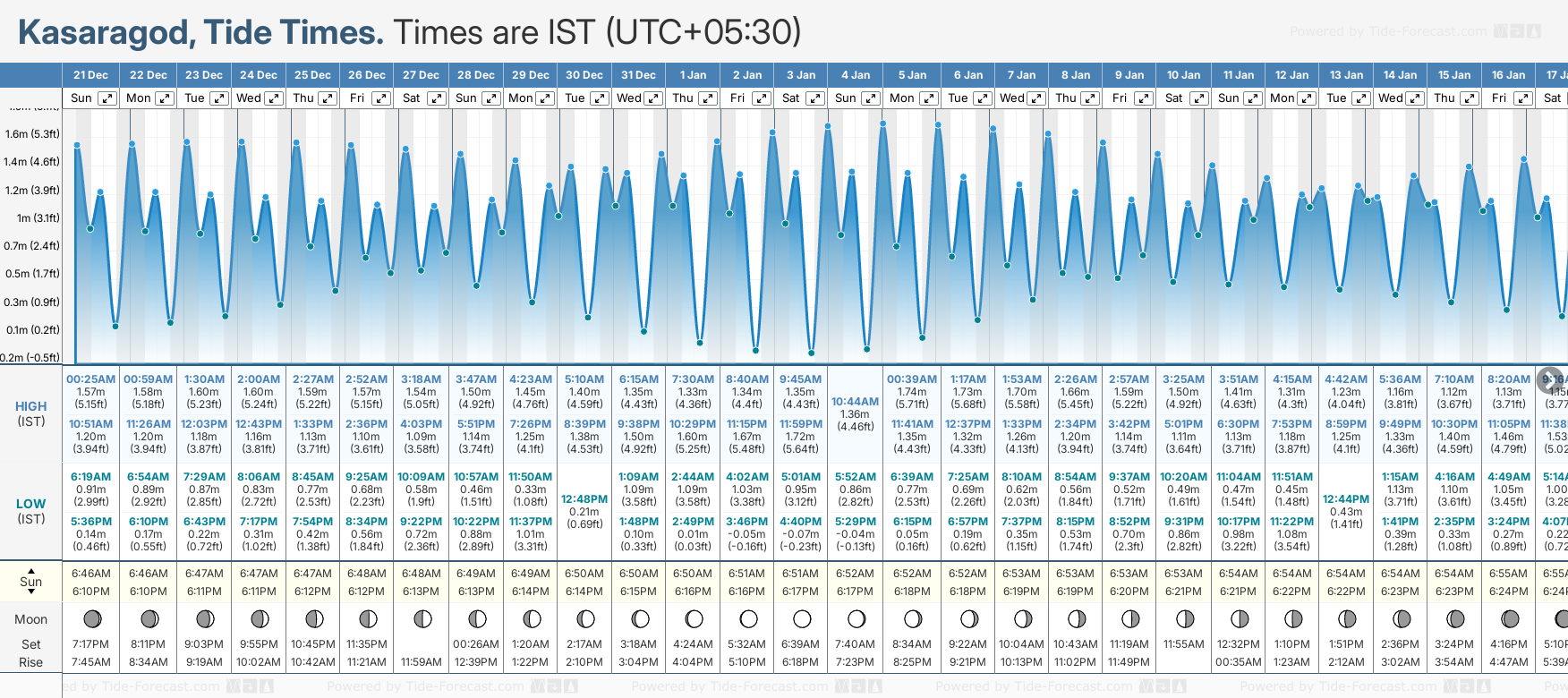This screenshot has width=1568, height=698.
Task: Click the expand icon for Sat 10 Jan
Action: tap(1197, 98)
